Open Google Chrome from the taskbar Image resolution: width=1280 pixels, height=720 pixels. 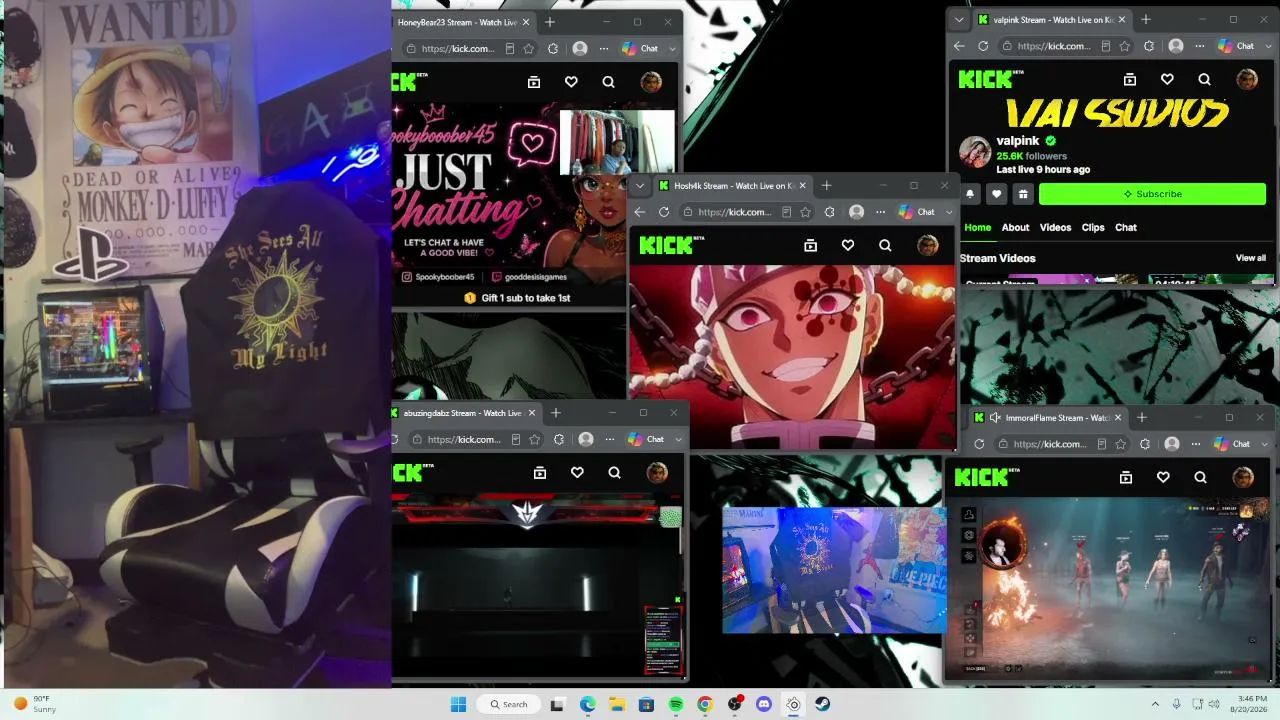705,704
